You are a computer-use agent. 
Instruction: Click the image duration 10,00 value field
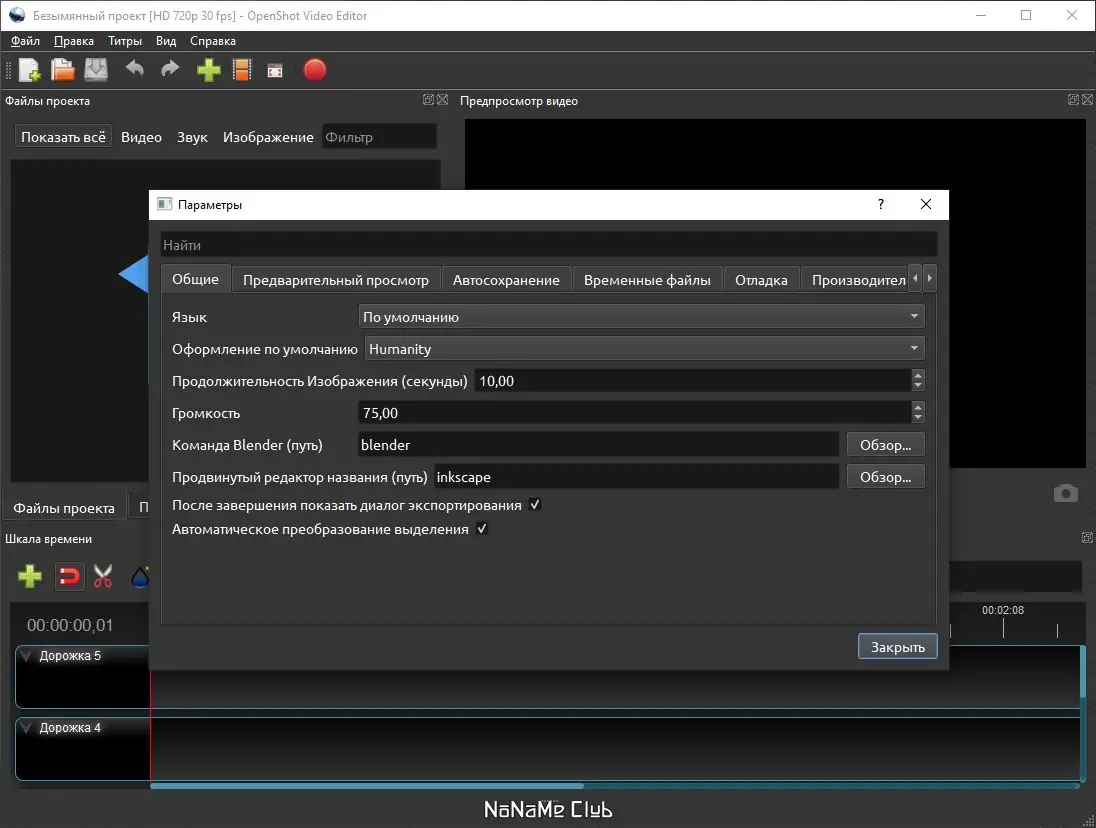point(693,381)
